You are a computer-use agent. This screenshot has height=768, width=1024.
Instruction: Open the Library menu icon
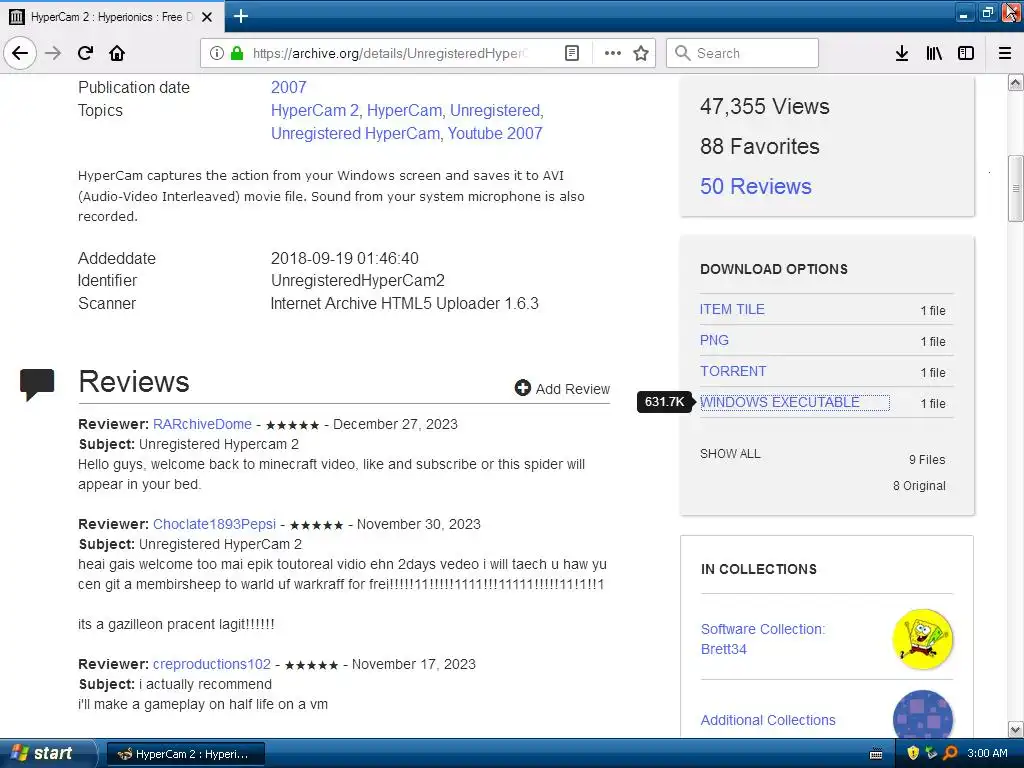tap(934, 53)
